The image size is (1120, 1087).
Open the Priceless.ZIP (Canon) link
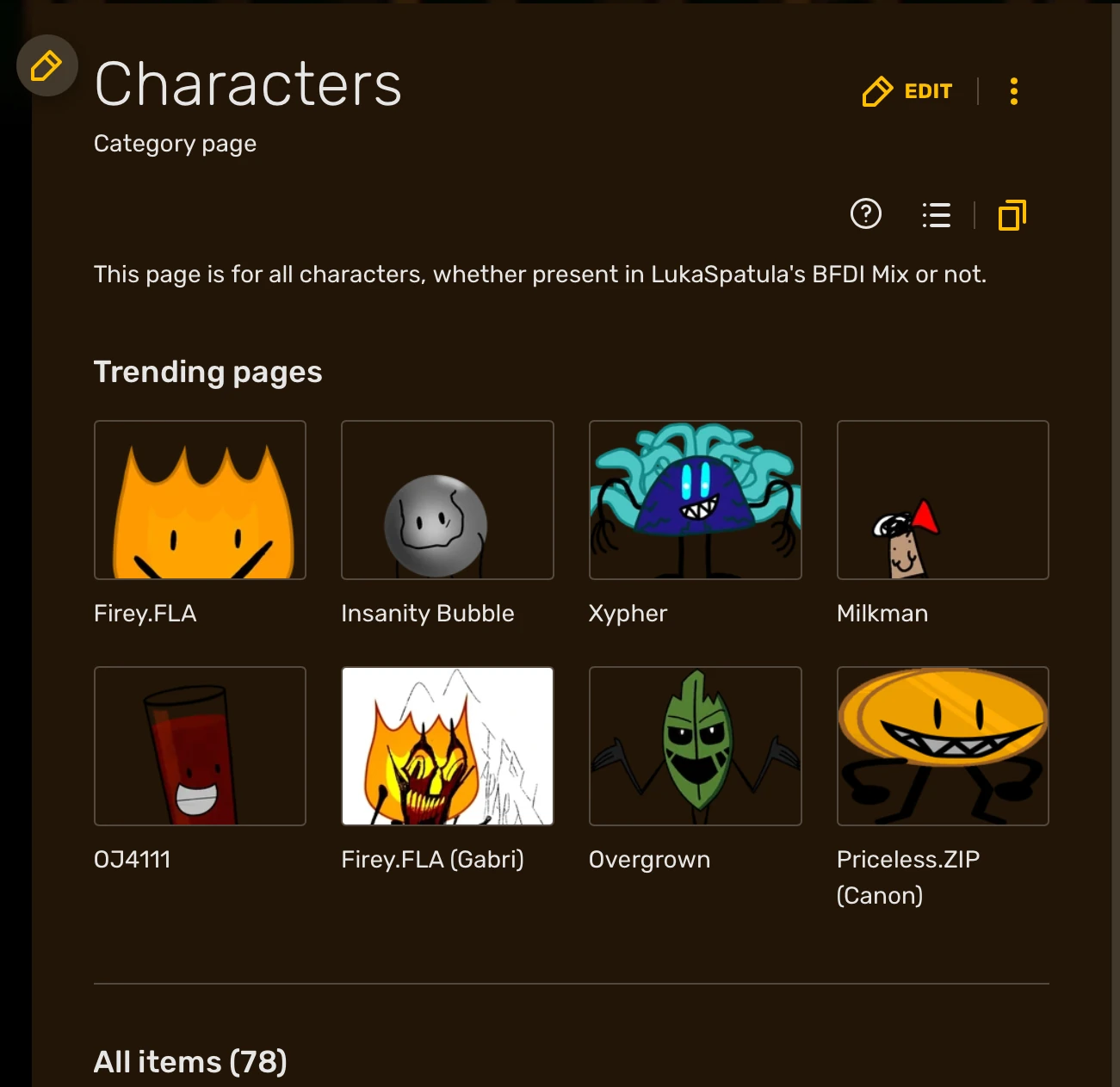coord(908,877)
